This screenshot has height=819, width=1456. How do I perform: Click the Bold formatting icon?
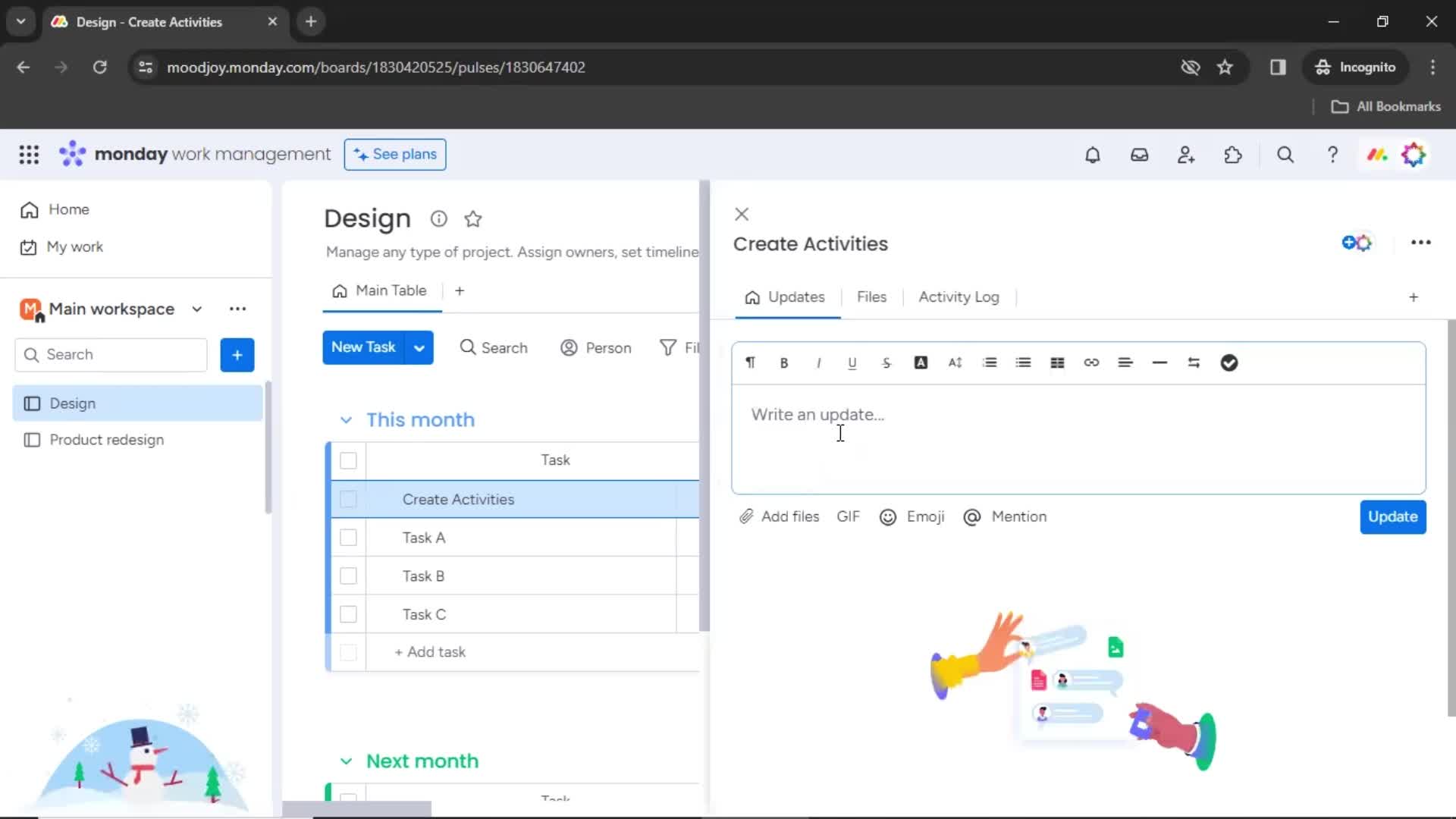tap(785, 362)
